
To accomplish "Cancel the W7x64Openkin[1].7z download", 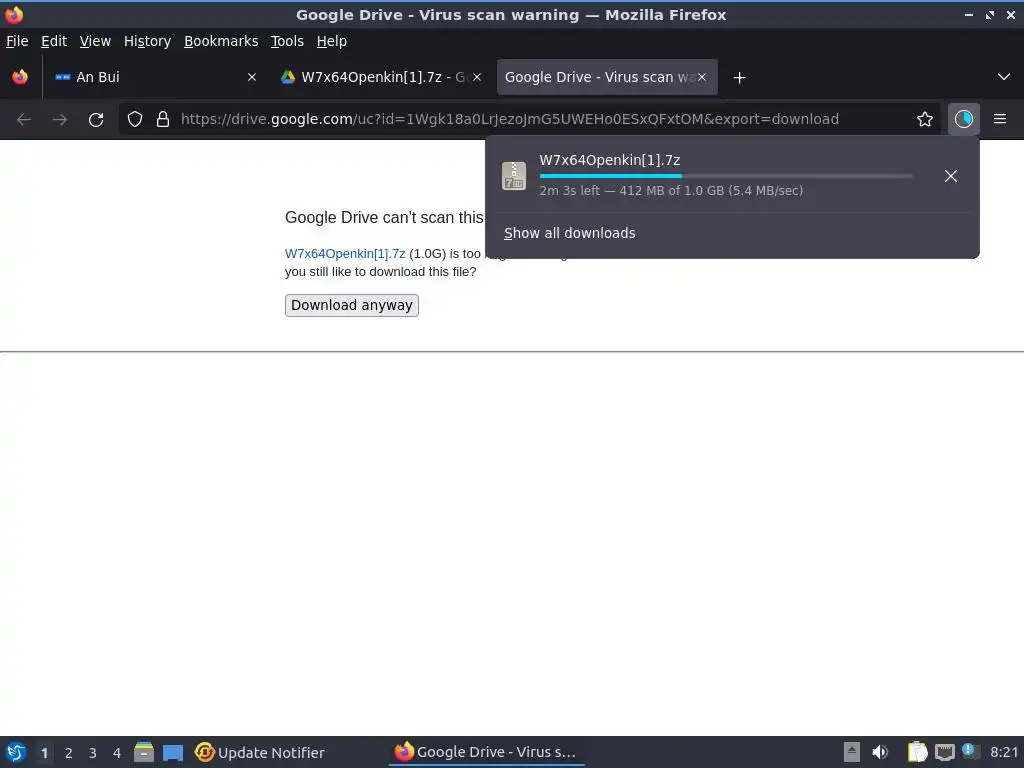I will tap(950, 176).
